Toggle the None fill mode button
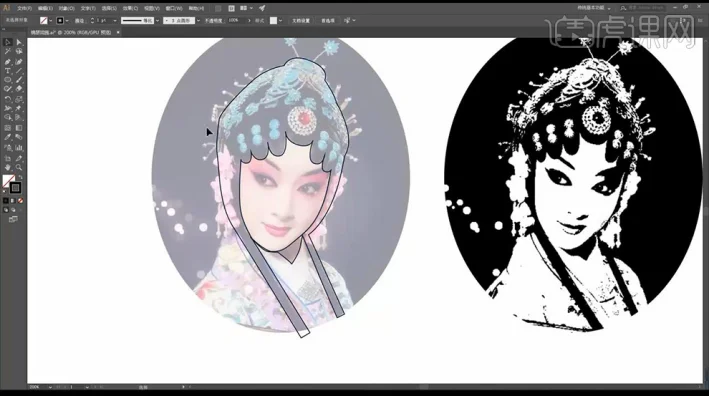The width and height of the screenshot is (709, 396). 20,200
